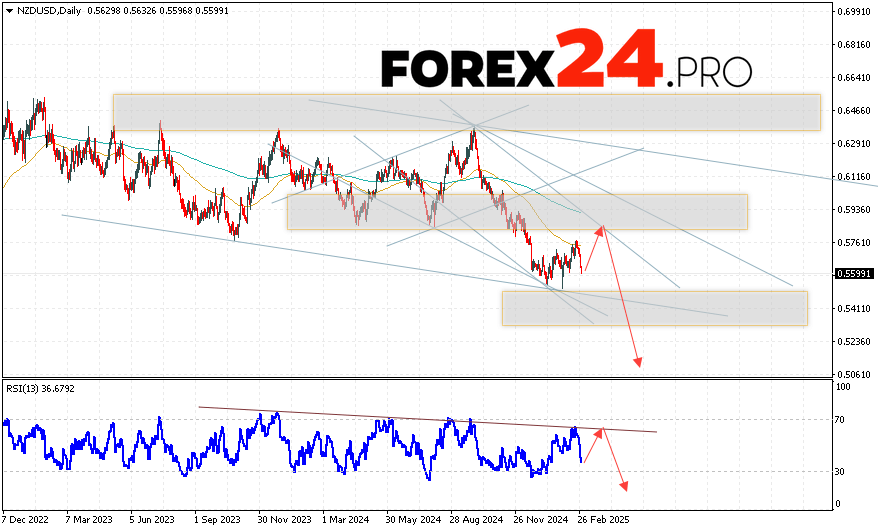Click the red upward arrowhead in RSI panel
The image size is (878, 531).
[x=601, y=431]
